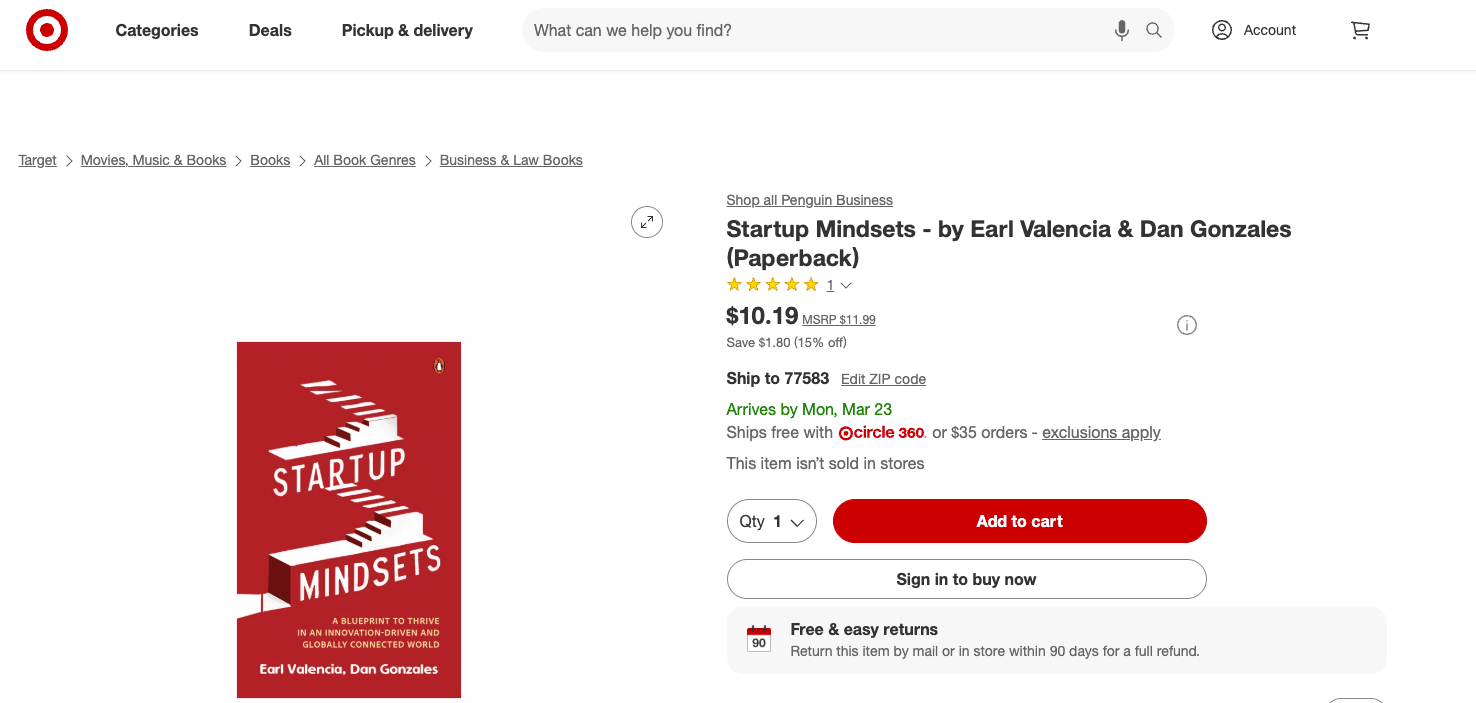Expand the book cover image fullscreen
The height and width of the screenshot is (703, 1476).
[x=647, y=222]
